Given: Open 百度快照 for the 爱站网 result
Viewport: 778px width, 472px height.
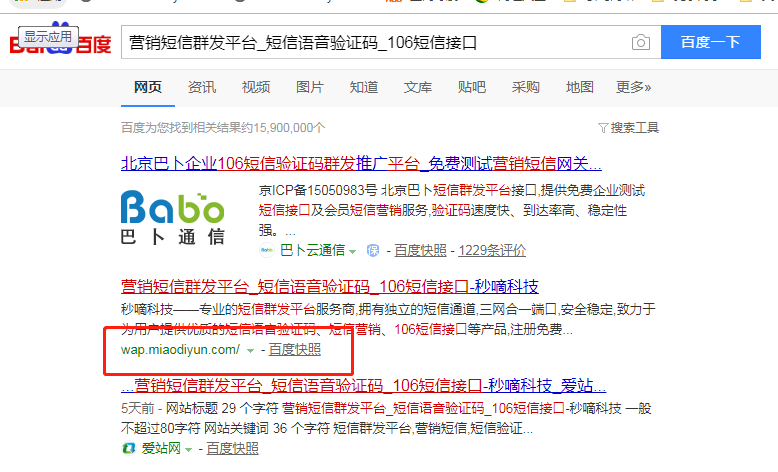Looking at the screenshot, I should click(x=233, y=449).
